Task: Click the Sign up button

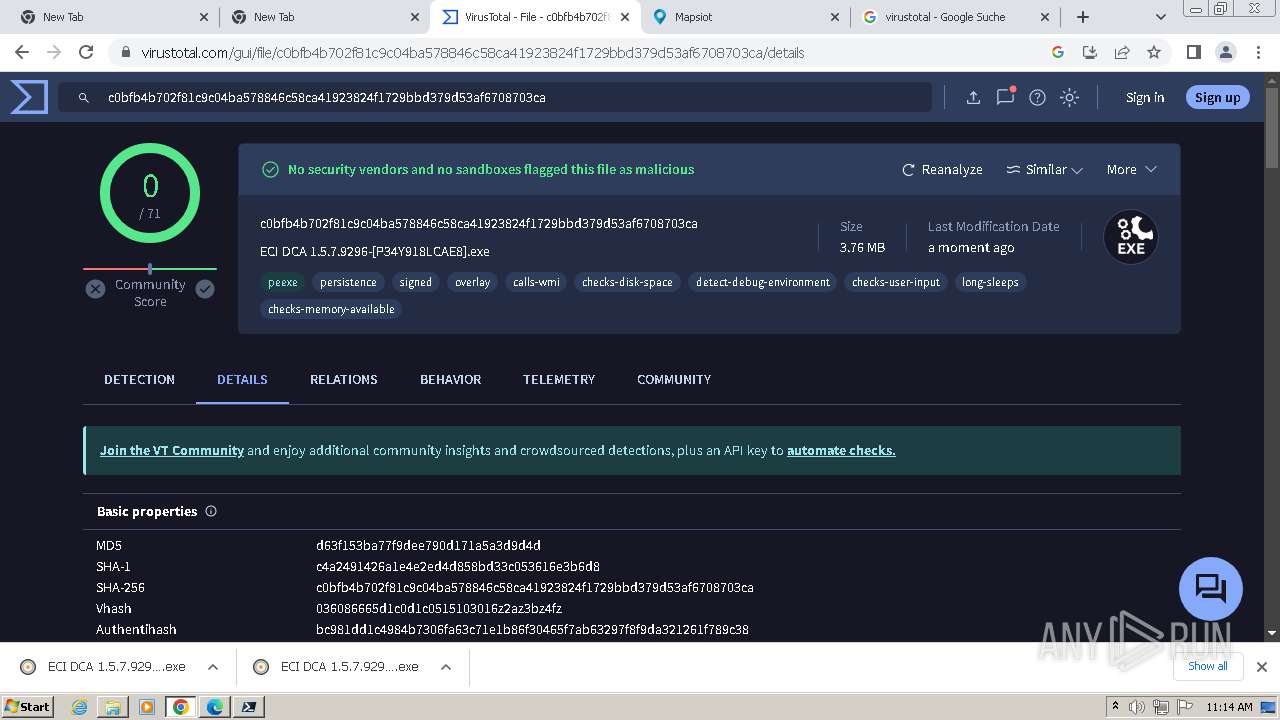Action: tap(1217, 97)
